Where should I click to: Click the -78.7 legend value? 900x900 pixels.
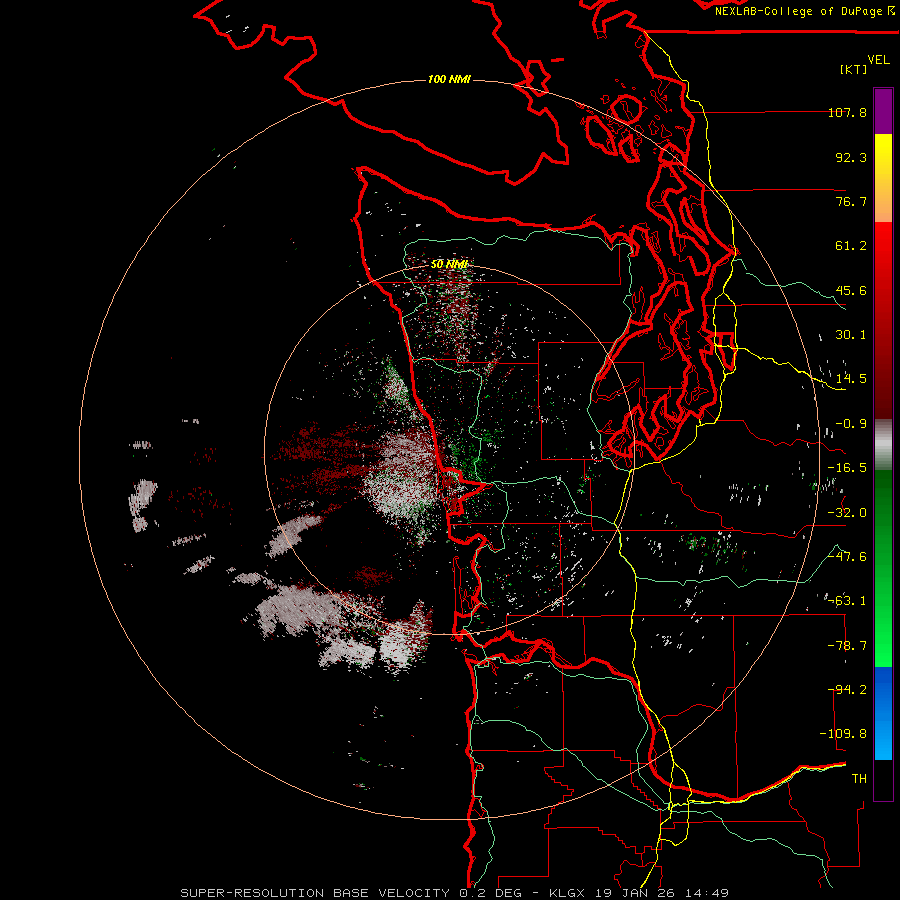coord(847,646)
